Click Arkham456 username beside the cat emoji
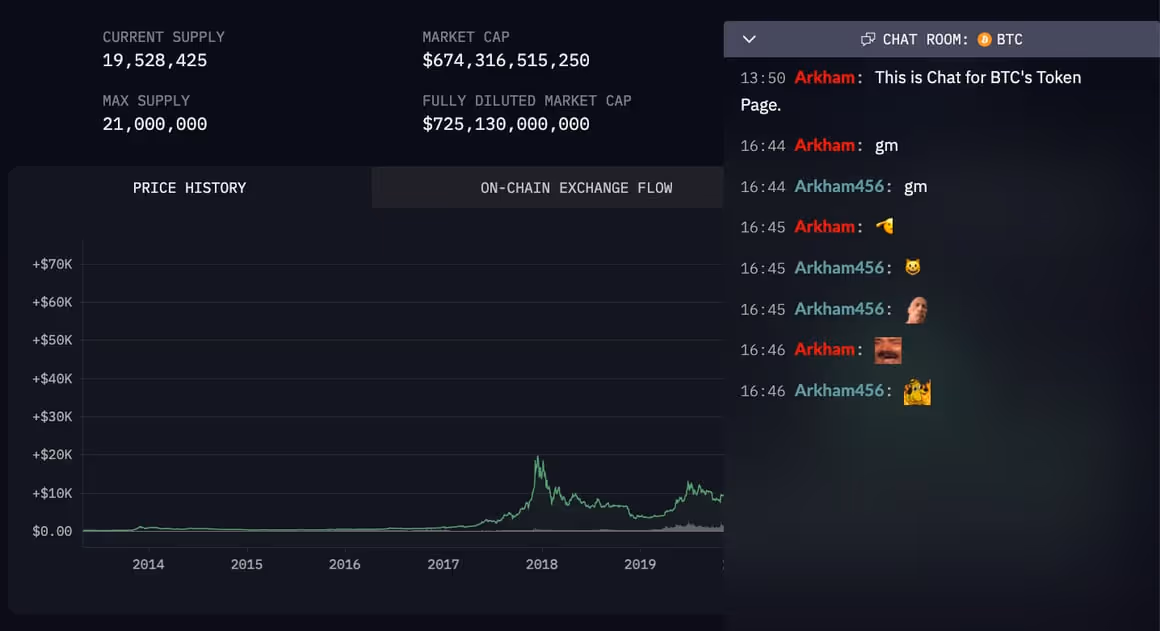The image size is (1160, 631). 839,268
